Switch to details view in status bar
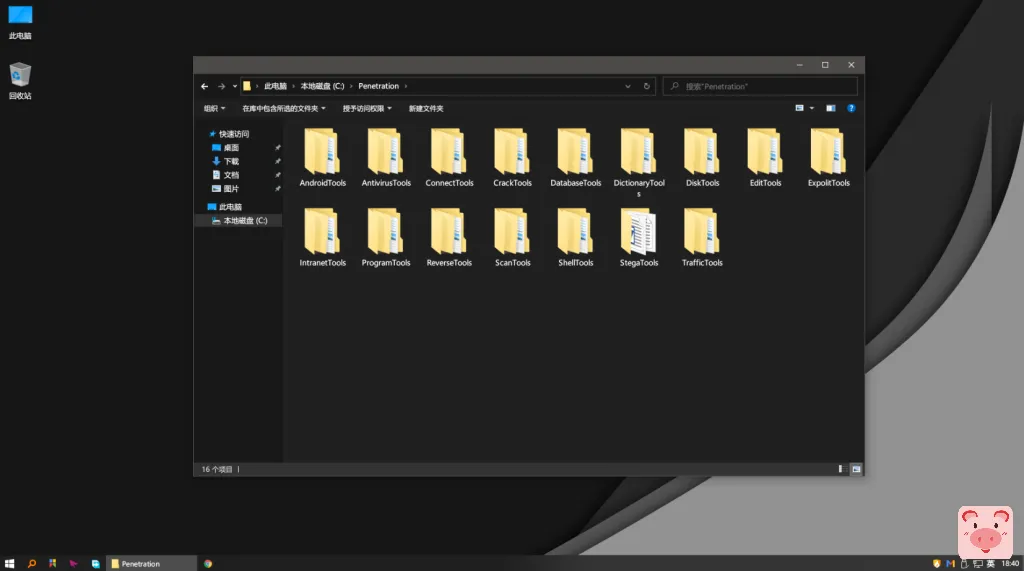 tap(840, 469)
